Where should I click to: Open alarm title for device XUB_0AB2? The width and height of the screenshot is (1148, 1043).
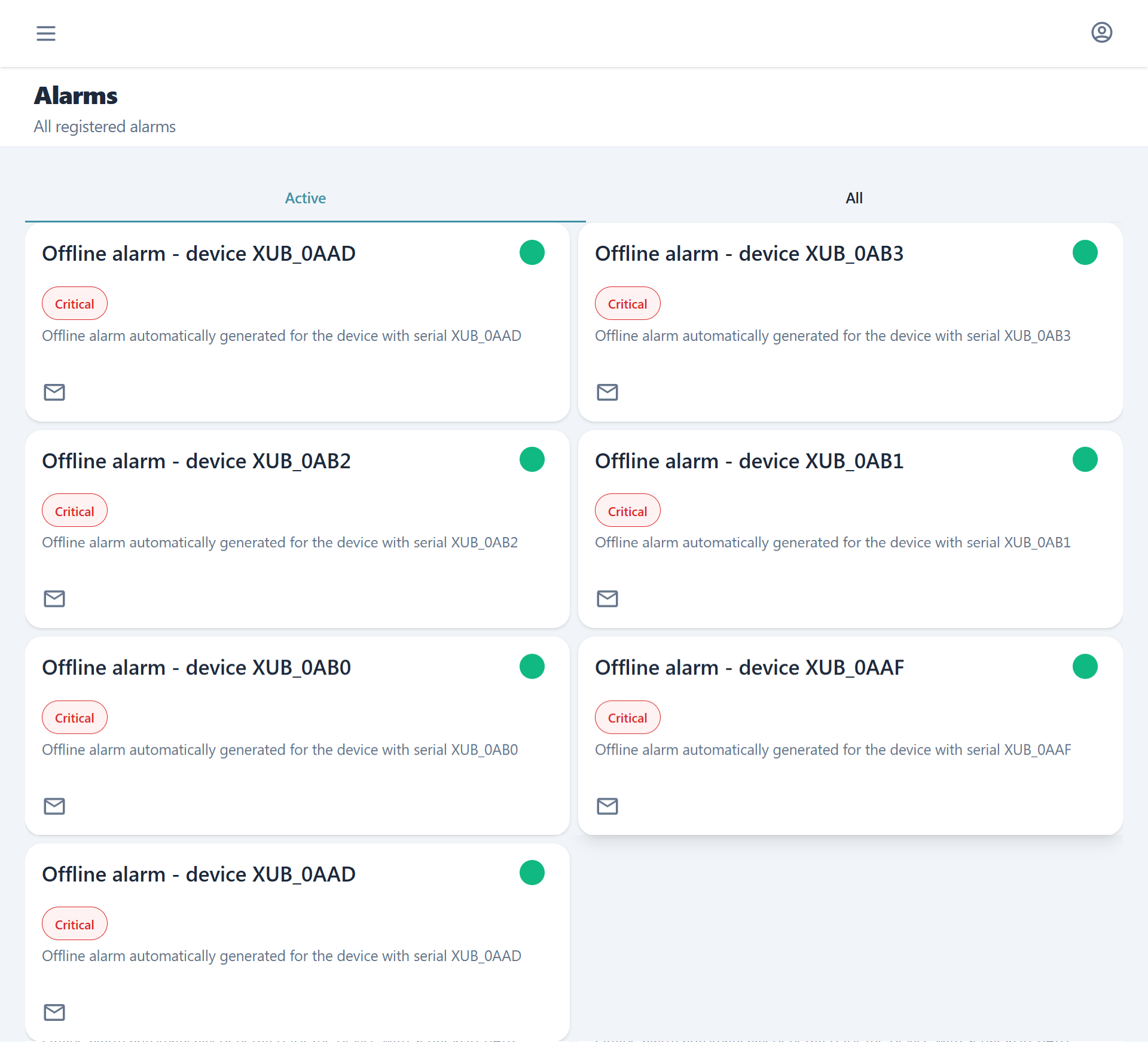click(x=196, y=461)
